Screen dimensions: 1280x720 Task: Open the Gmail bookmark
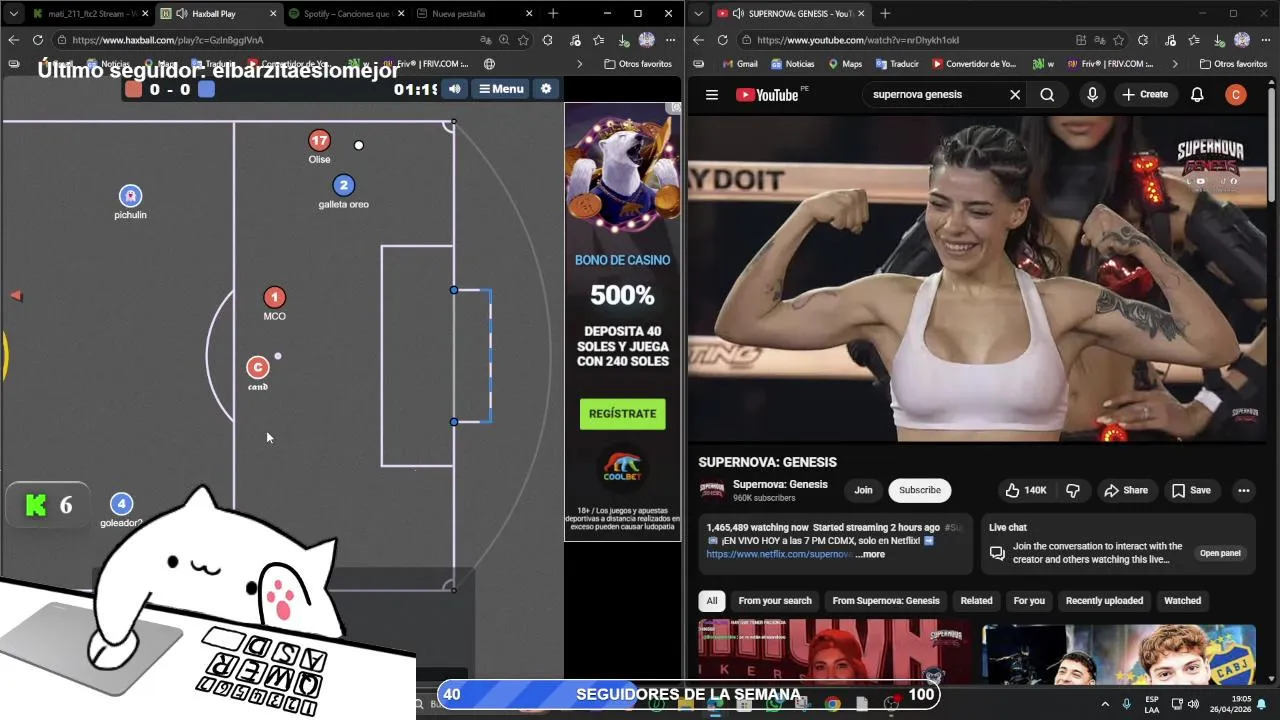tap(739, 64)
